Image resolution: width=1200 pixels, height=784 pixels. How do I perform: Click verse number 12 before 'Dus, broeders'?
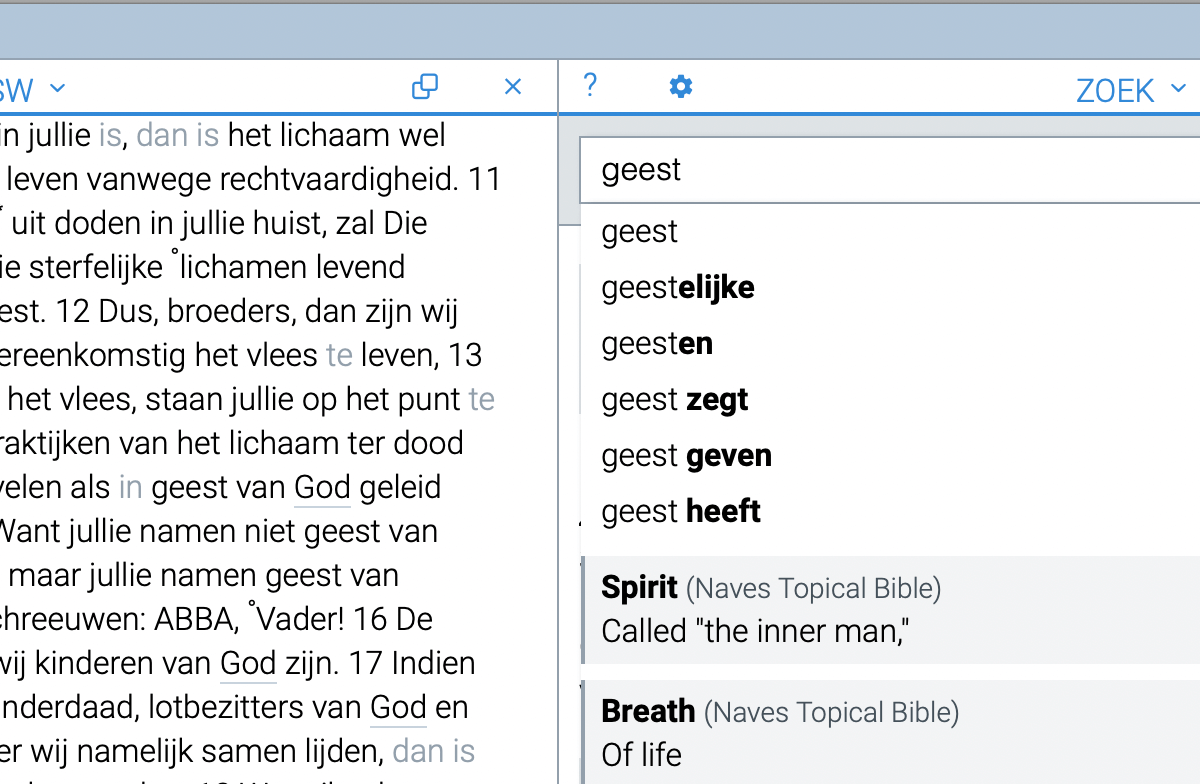(x=76, y=311)
